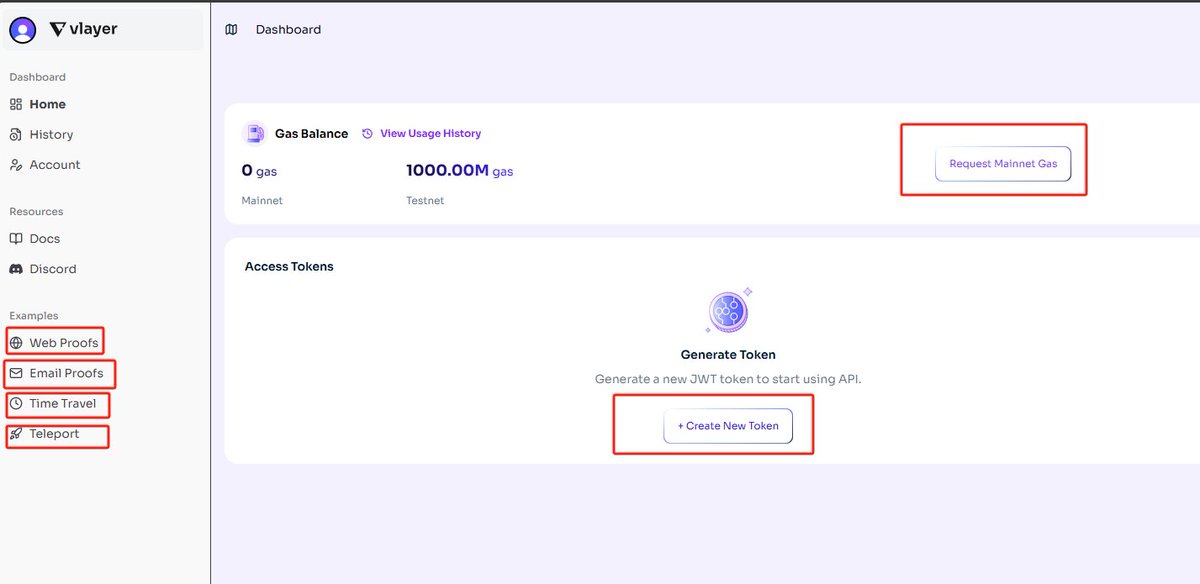Image resolution: width=1200 pixels, height=584 pixels.
Task: Click the Mainnet label
Action: (x=262, y=200)
